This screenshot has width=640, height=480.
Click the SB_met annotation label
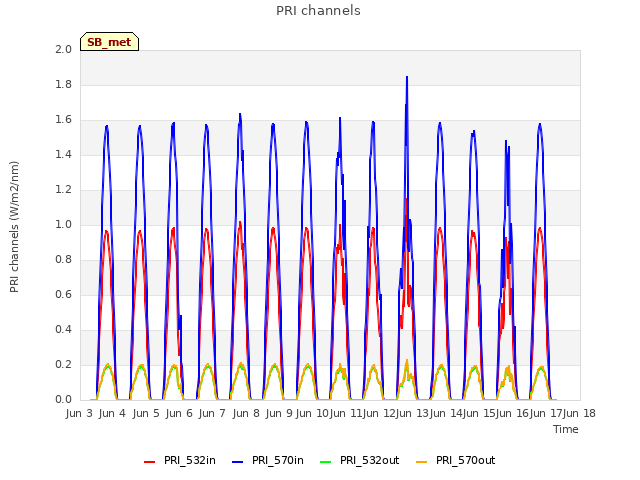coord(109,42)
